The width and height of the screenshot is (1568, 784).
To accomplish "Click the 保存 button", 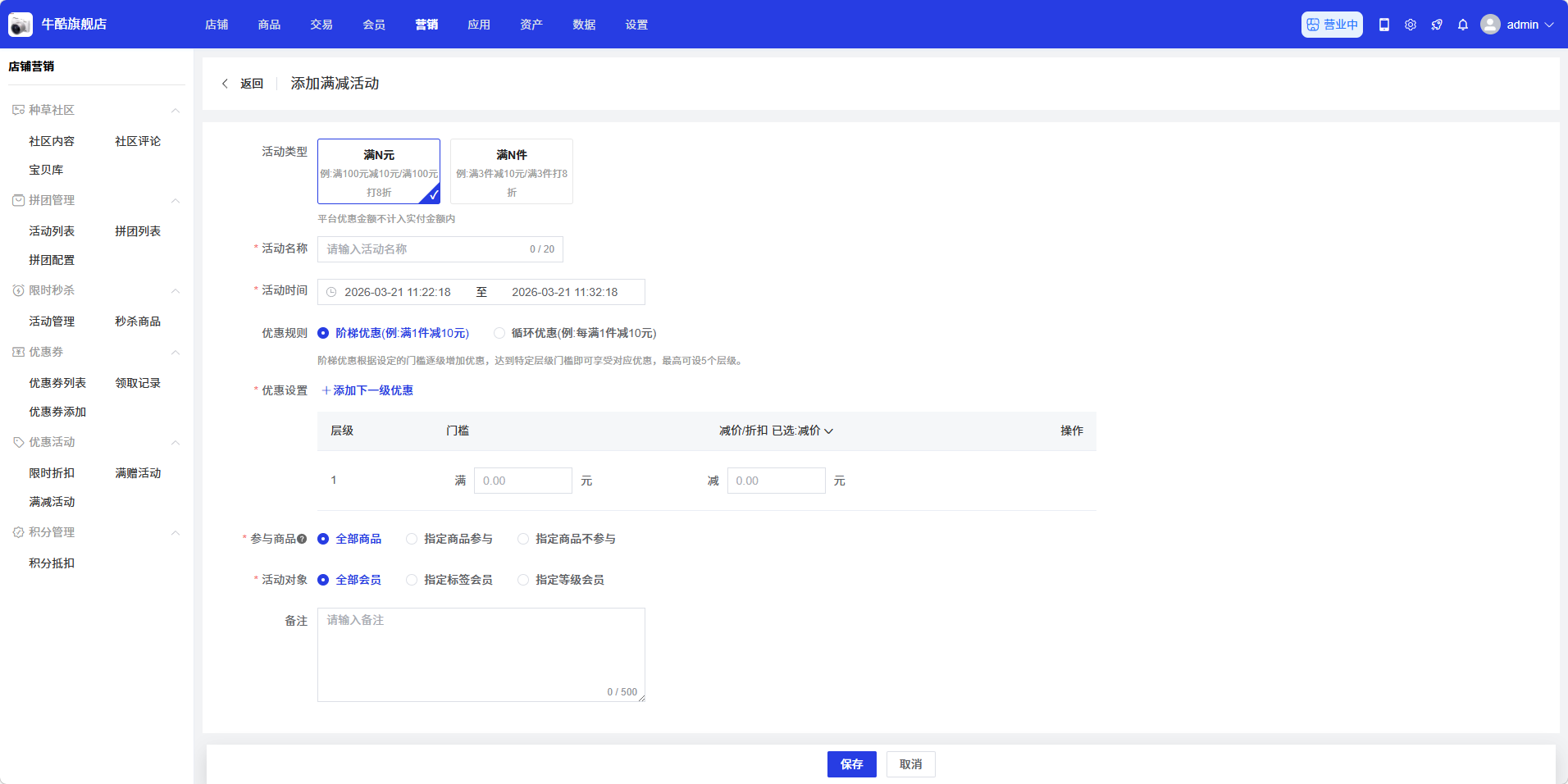I will [851, 764].
